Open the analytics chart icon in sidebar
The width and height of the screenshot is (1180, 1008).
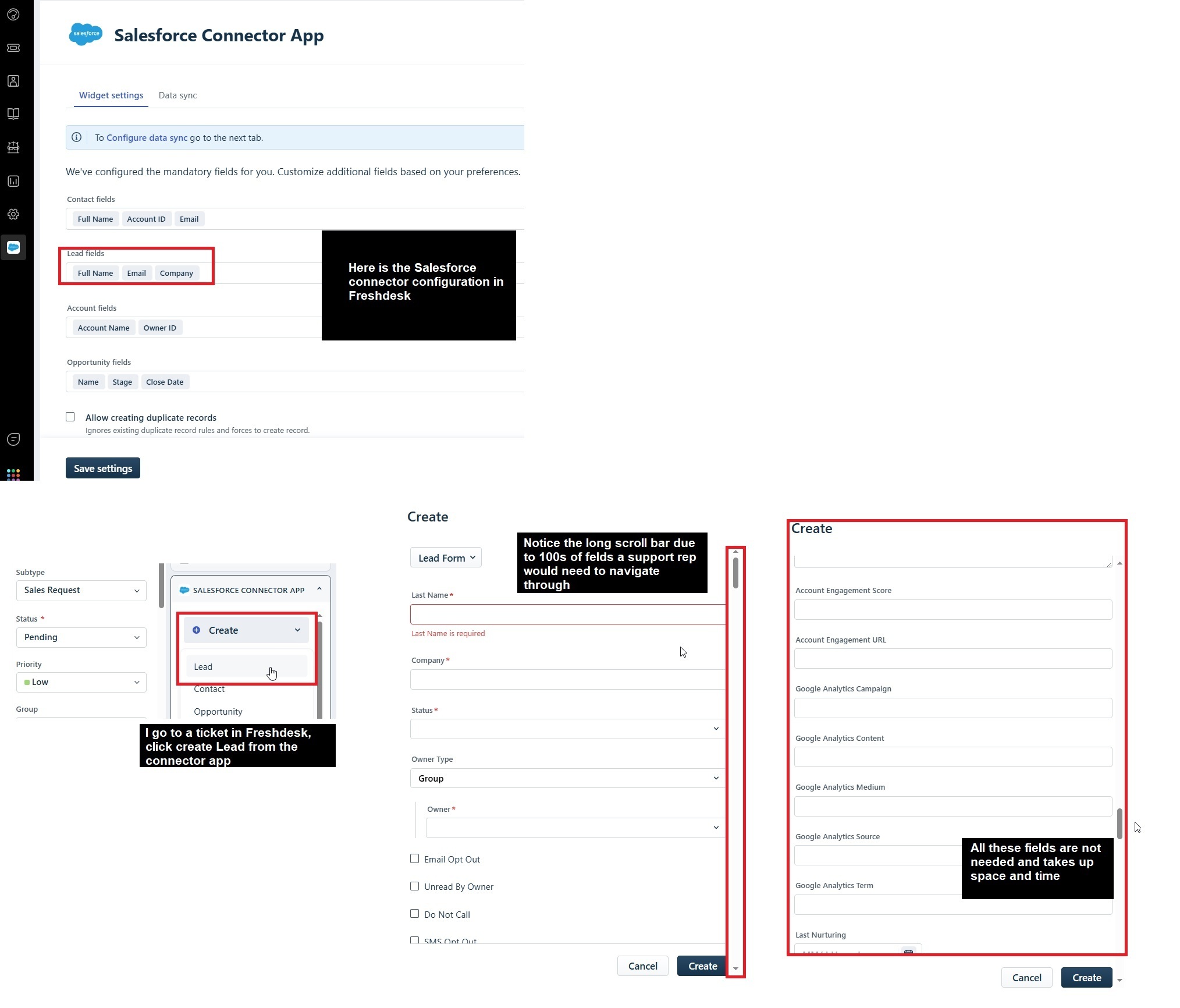[13, 181]
